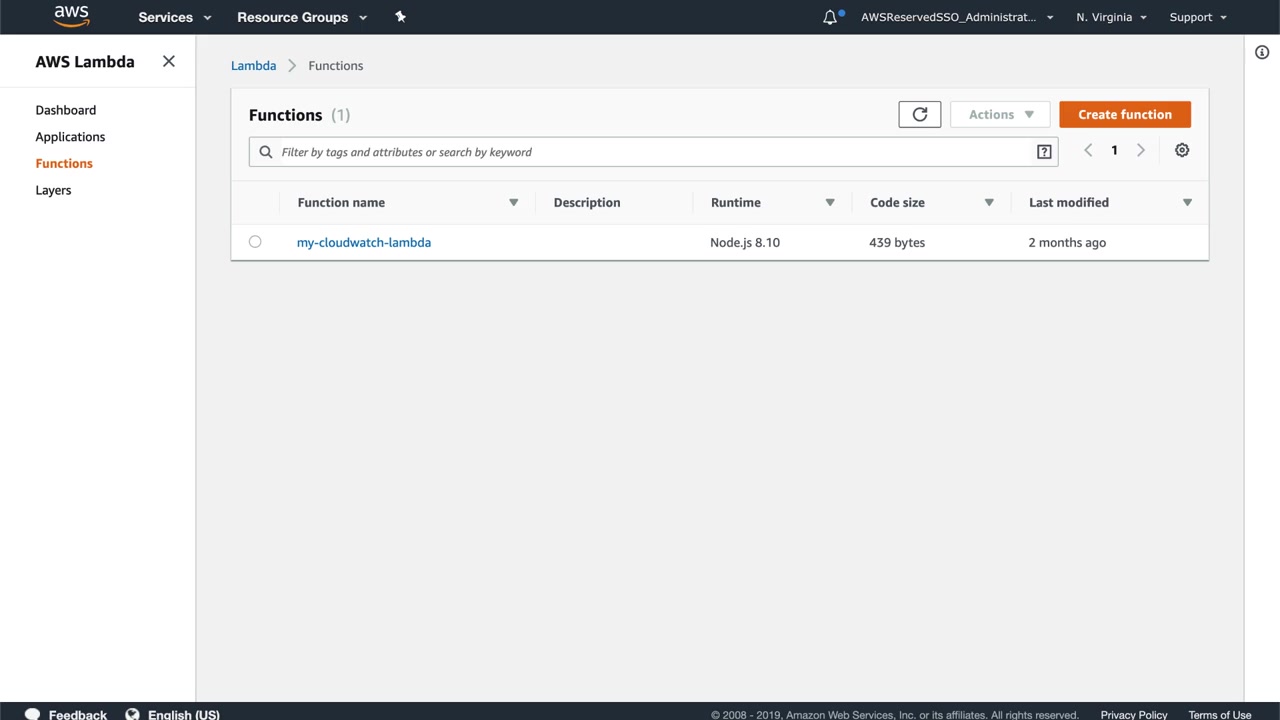Viewport: 1280px width, 720px height.
Task: Open the my-cloudwatch-lambda function link
Action: point(364,242)
